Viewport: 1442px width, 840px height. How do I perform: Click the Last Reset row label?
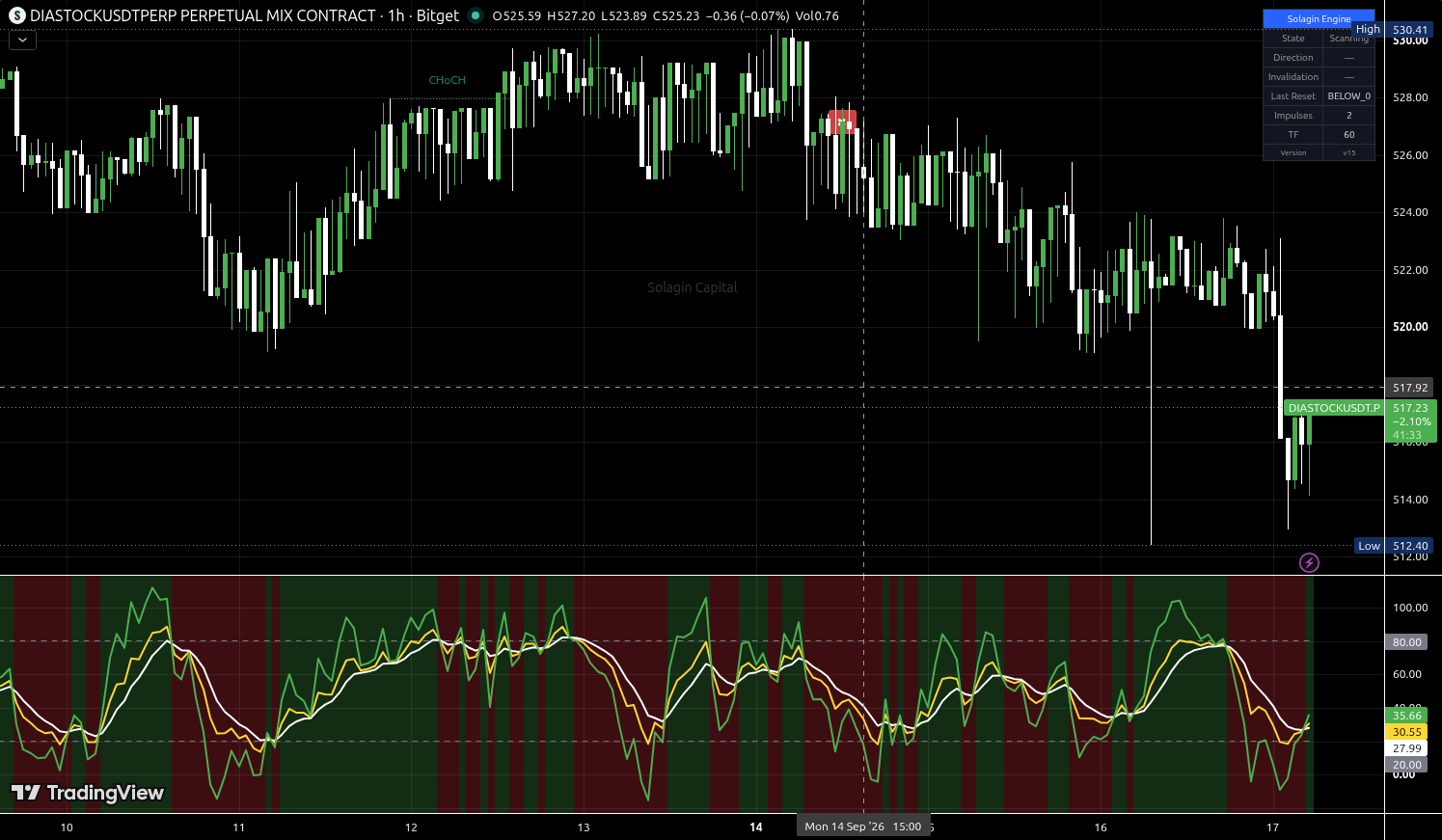coord(1292,96)
